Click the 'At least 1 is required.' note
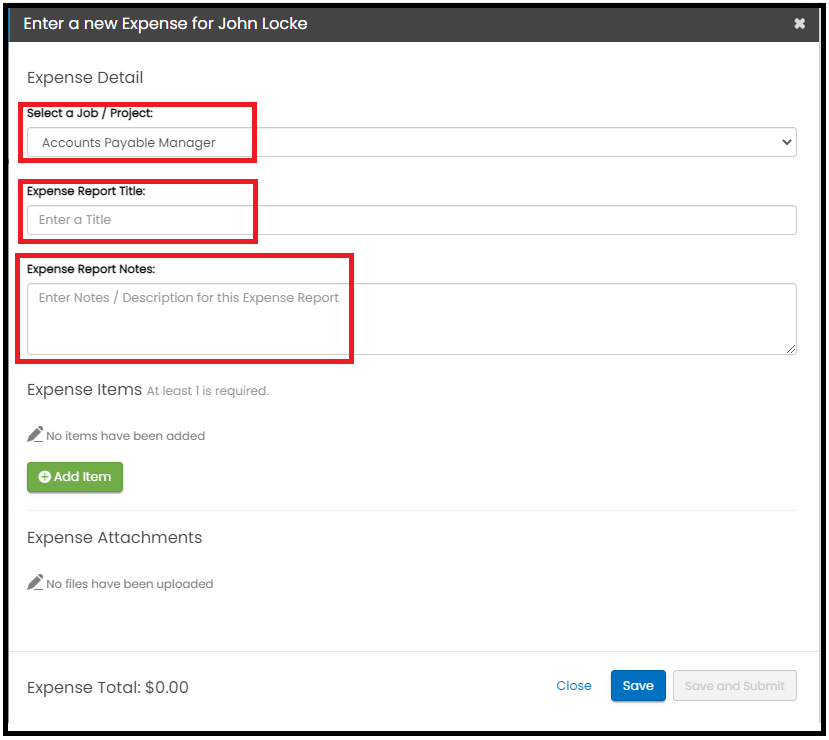This screenshot has width=829, height=740. pyautogui.click(x=208, y=391)
